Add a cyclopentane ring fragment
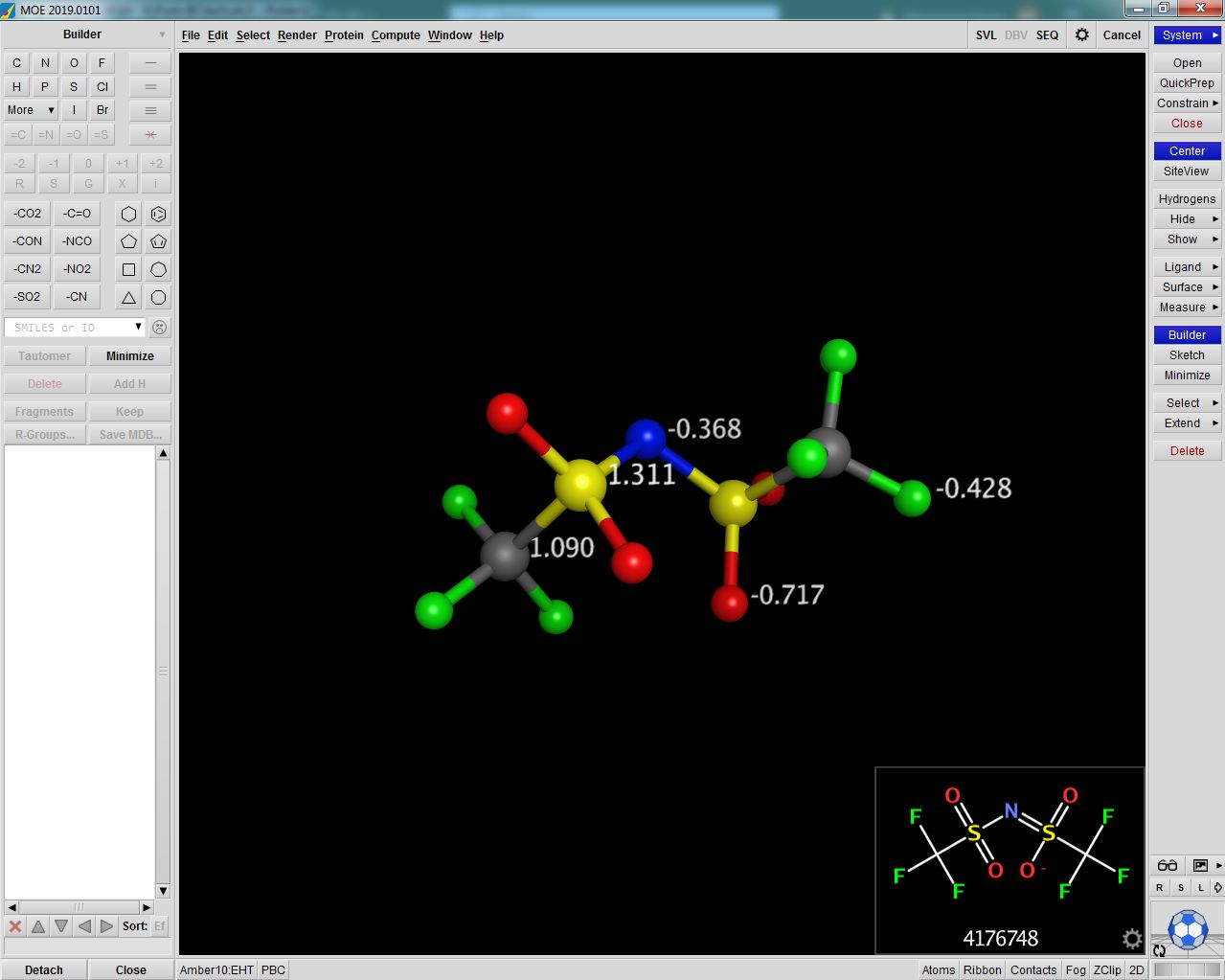The width and height of the screenshot is (1225, 980). click(x=128, y=241)
